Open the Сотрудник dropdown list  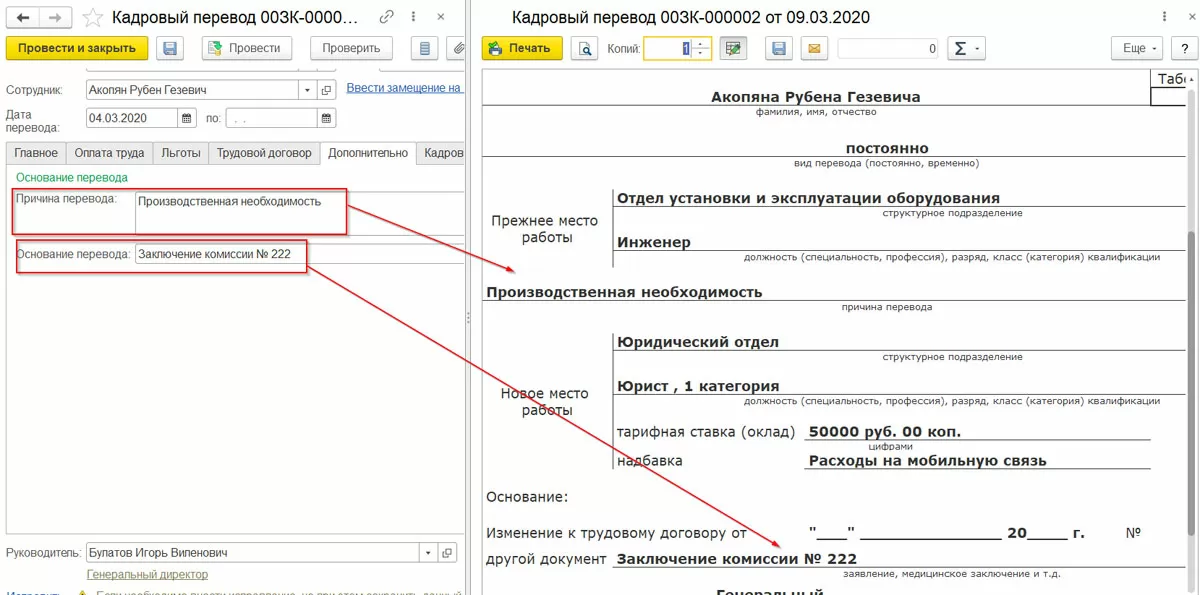click(307, 90)
